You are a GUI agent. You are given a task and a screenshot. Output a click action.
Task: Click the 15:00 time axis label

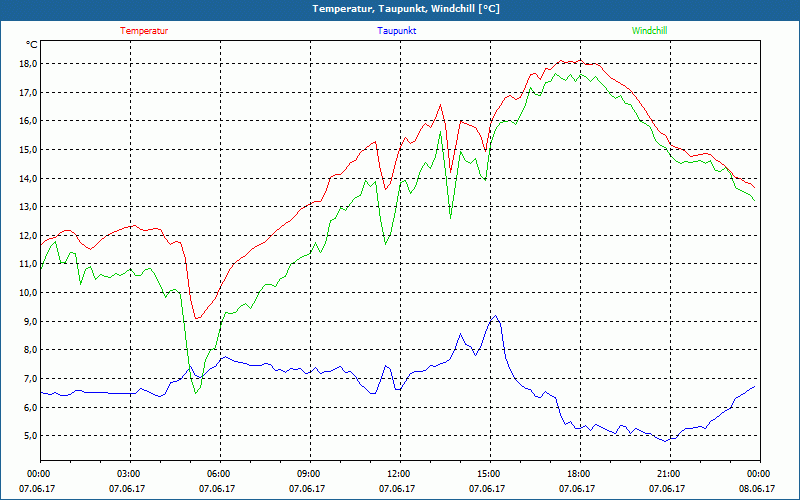coord(490,473)
